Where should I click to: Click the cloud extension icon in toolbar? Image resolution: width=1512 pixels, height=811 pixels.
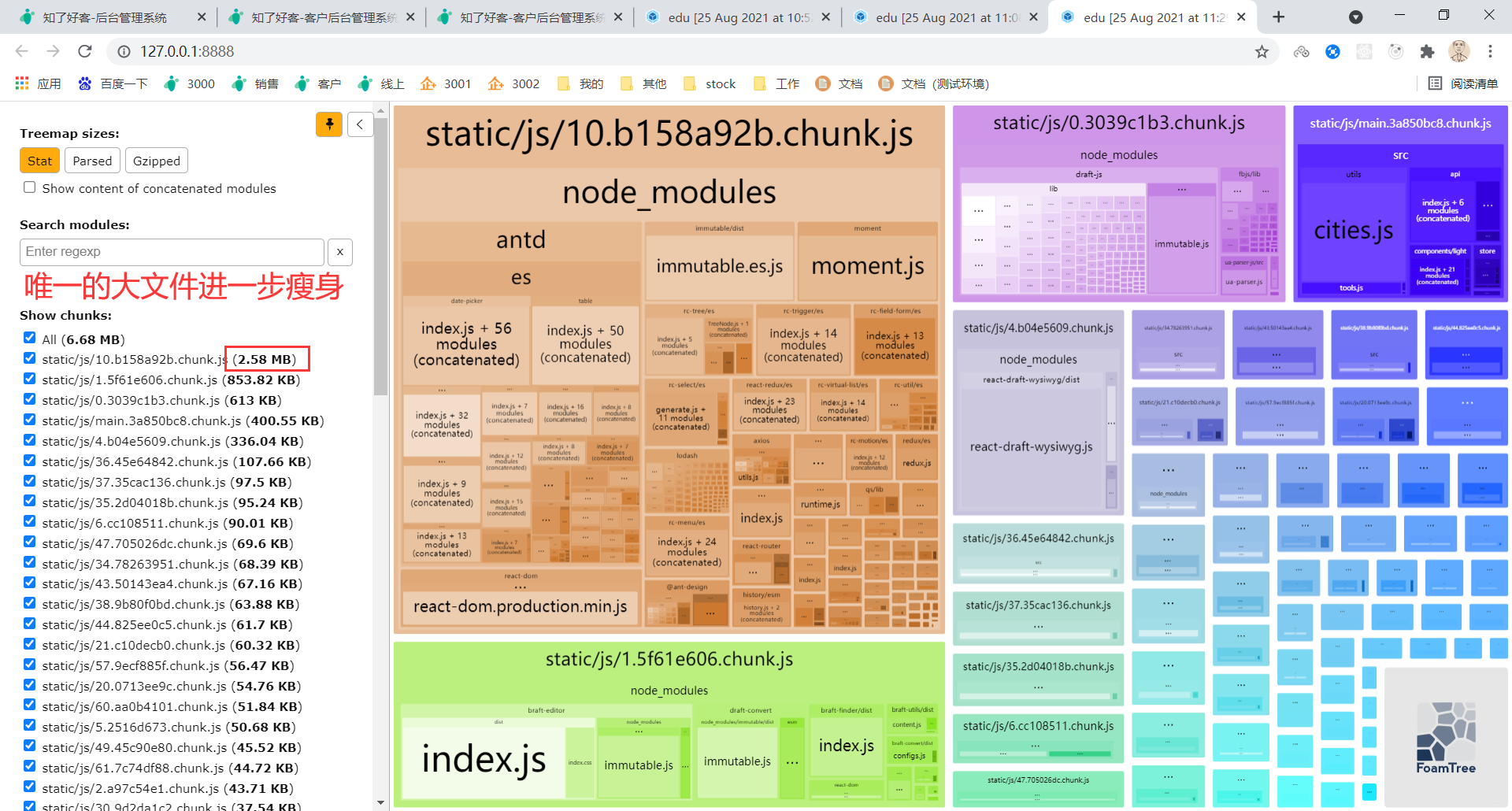[x=1301, y=51]
